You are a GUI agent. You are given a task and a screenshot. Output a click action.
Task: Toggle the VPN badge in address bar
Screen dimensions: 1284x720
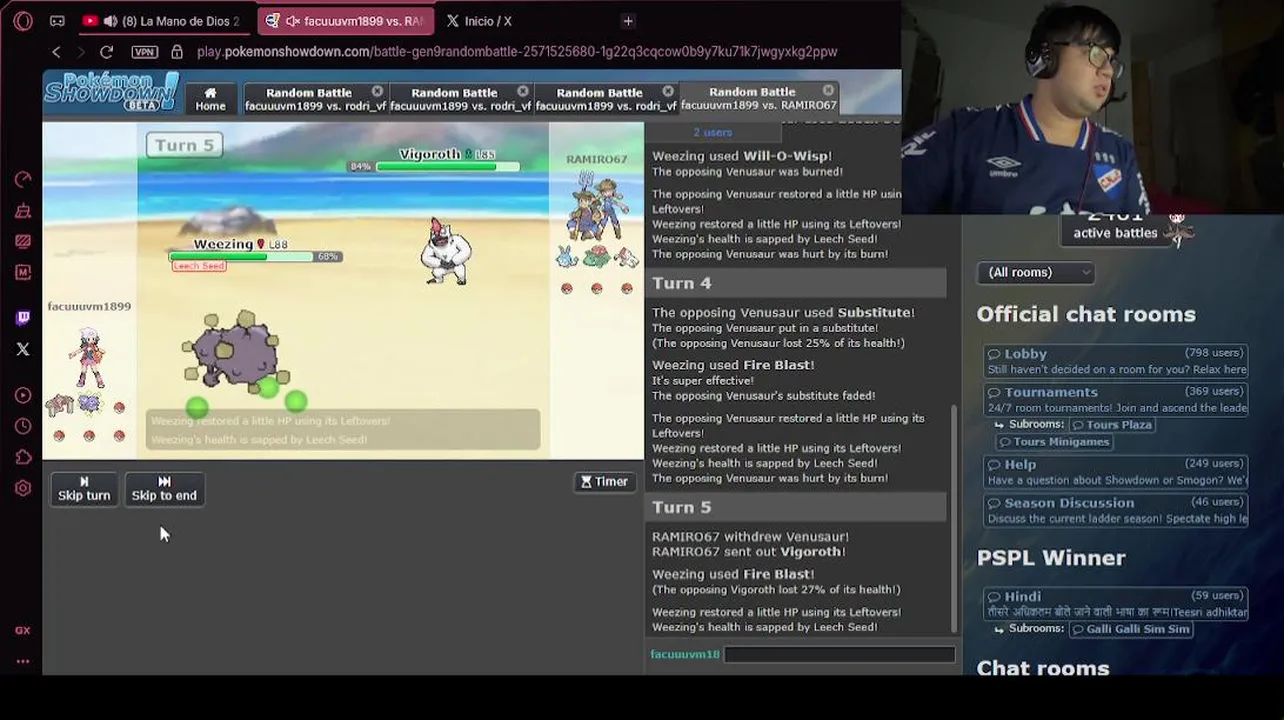click(x=144, y=52)
